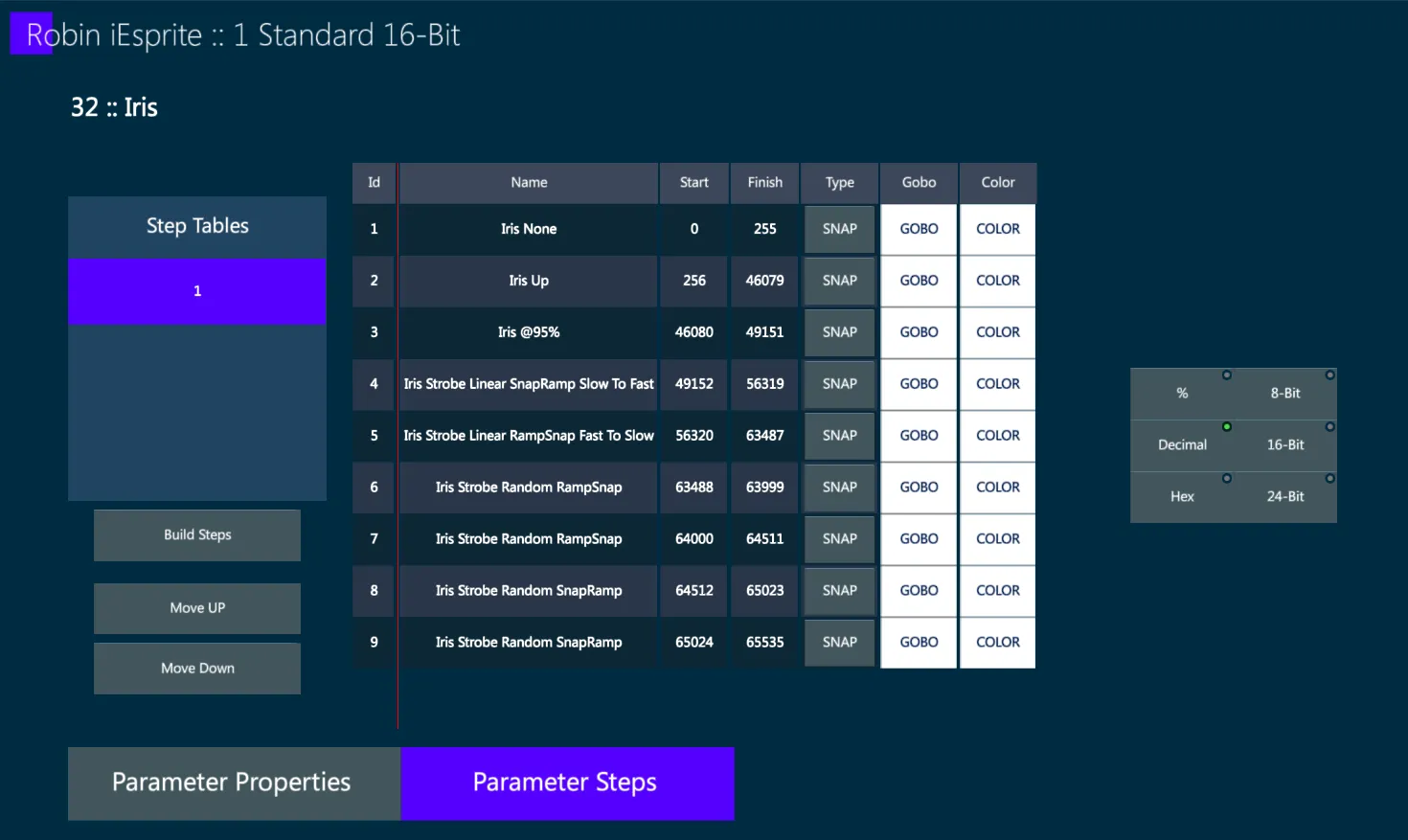1408x840 pixels.
Task: Click the Robin iEsprite fixture title
Action: click(x=243, y=35)
